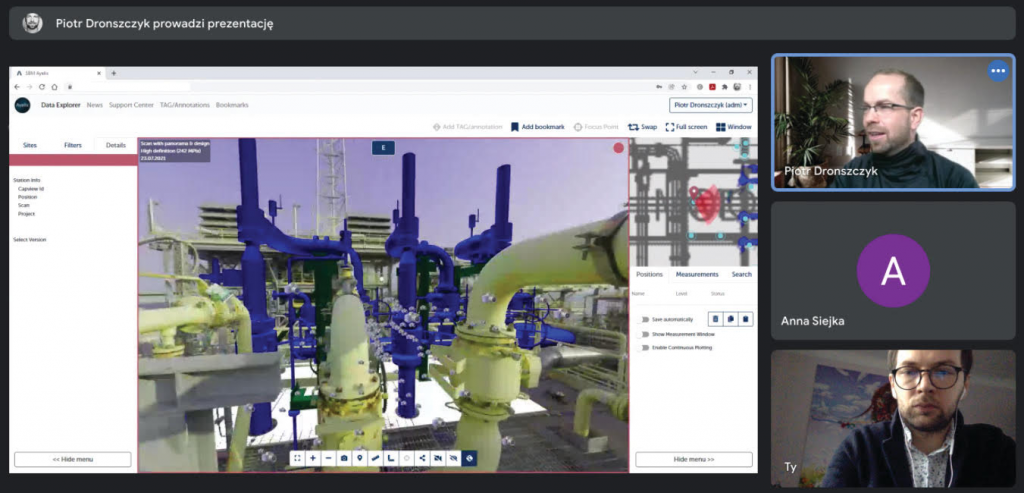Image resolution: width=1024 pixels, height=493 pixels.
Task: Select the ruler measurement tool
Action: point(375,458)
